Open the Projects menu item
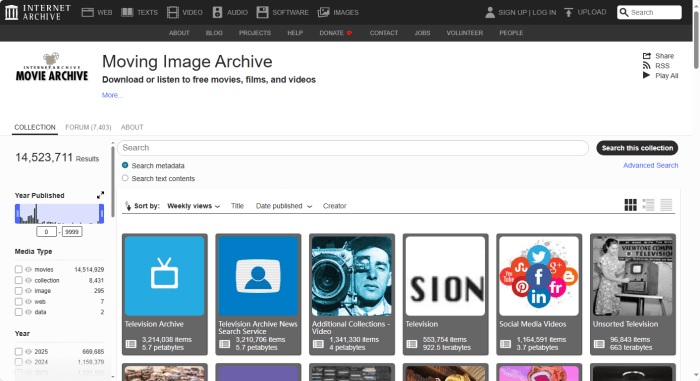This screenshot has height=381, width=700. 254,33
